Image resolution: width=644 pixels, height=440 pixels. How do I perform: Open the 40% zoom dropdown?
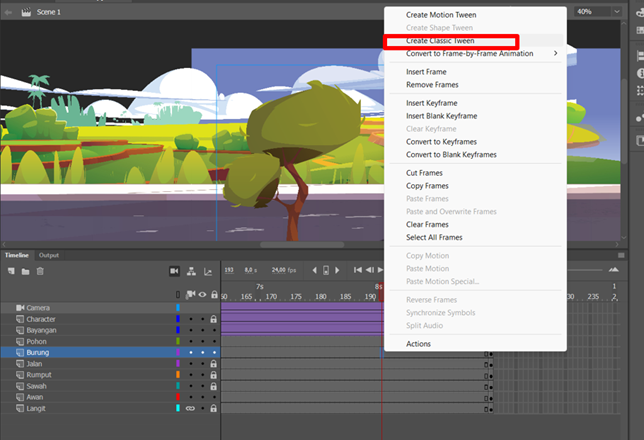tap(617, 12)
